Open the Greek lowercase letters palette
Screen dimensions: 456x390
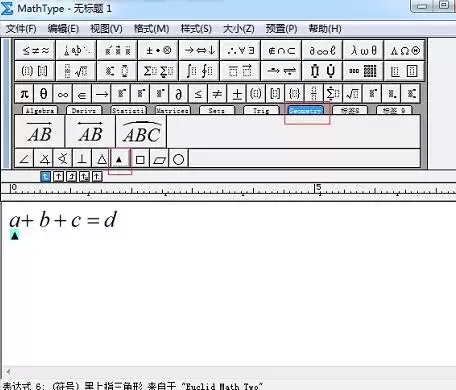point(364,50)
